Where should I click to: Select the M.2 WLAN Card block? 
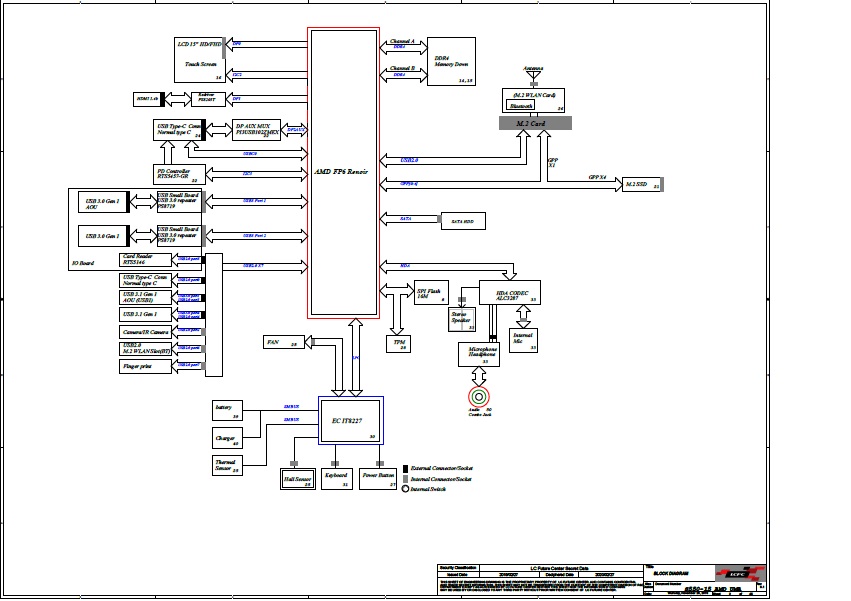pyautogui.click(x=534, y=100)
